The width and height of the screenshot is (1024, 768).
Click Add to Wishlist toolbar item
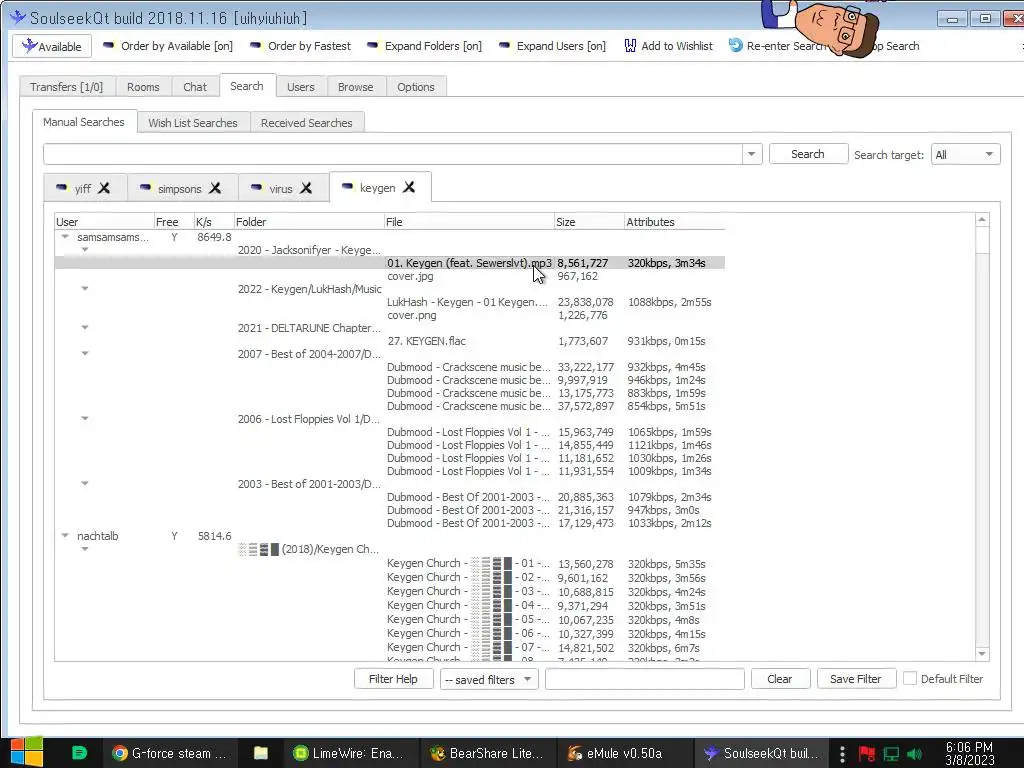[x=669, y=46]
